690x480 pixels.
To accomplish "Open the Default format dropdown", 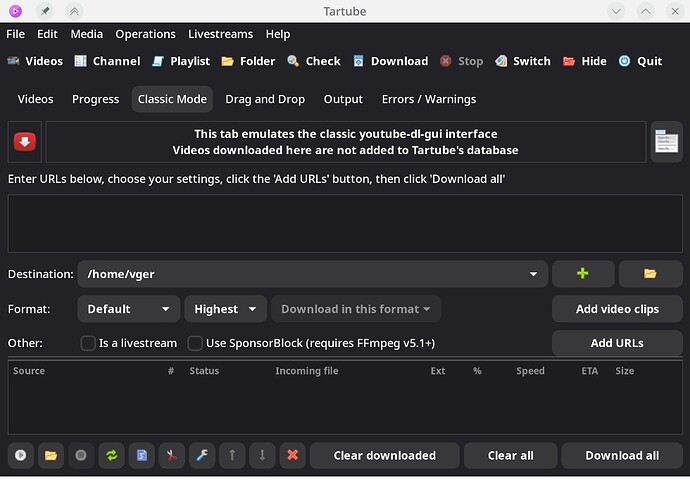I will pos(128,309).
